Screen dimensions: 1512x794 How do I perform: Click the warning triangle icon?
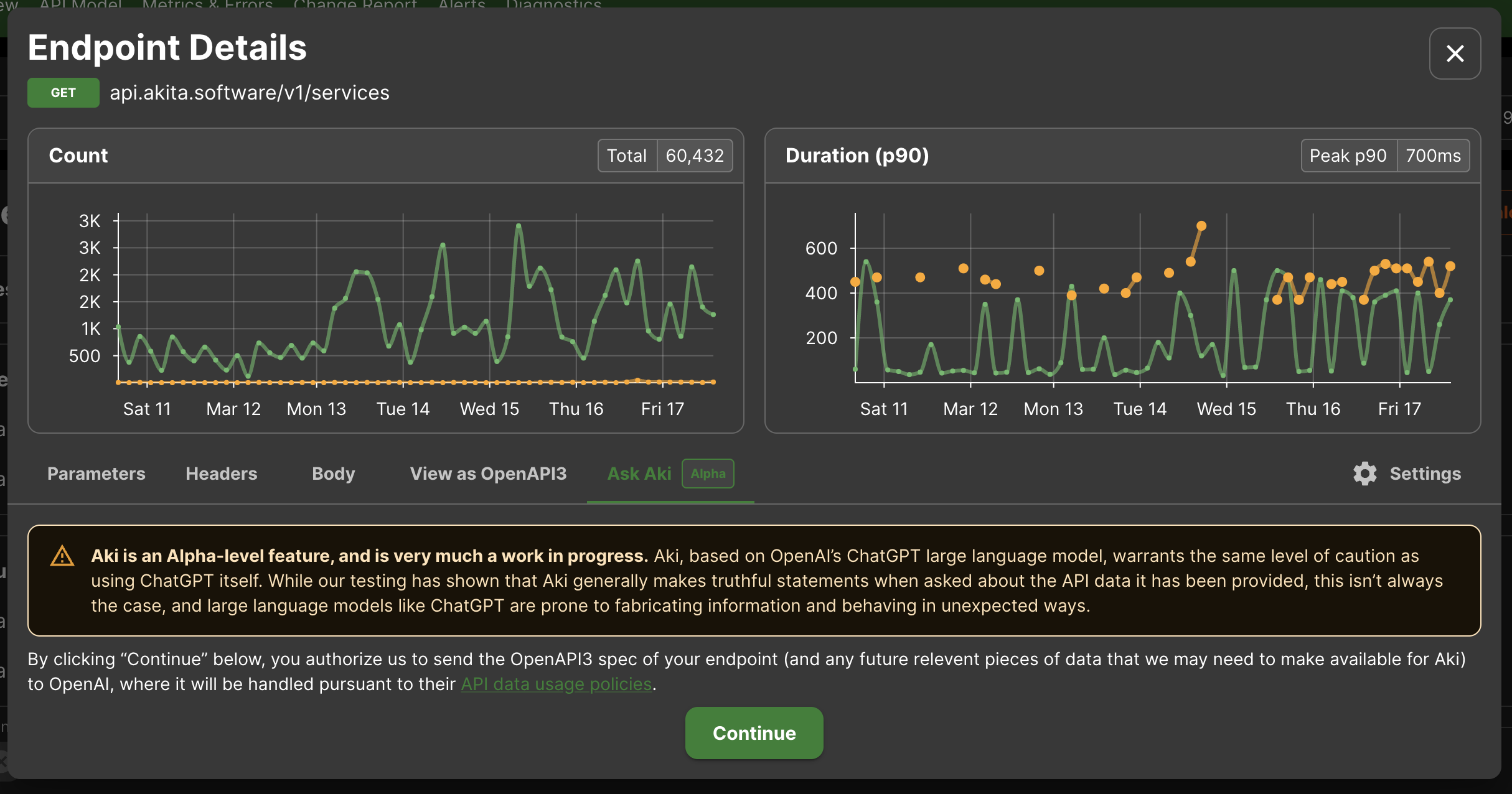[x=62, y=556]
